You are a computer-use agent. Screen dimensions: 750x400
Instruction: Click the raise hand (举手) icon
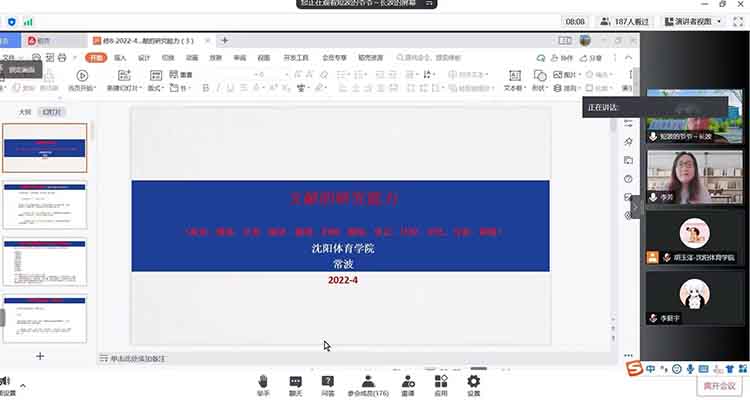262,384
